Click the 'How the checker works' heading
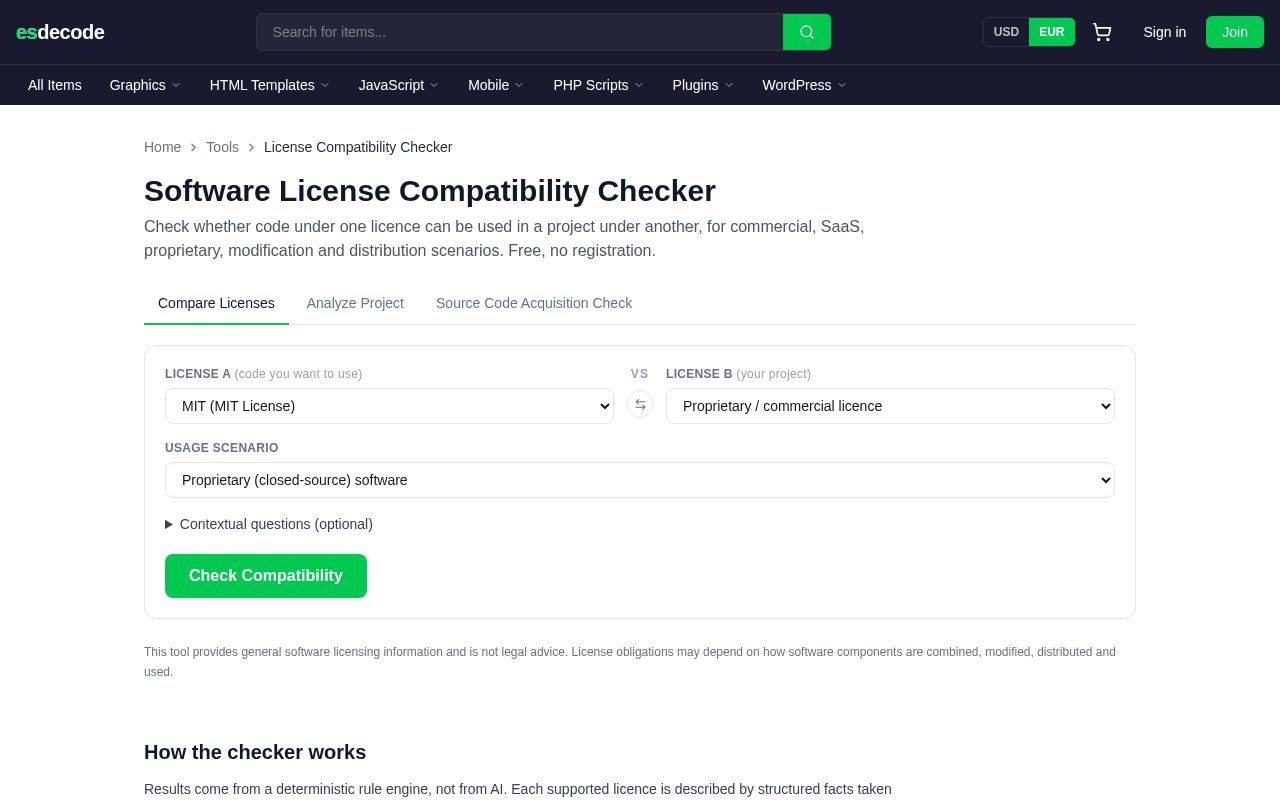Image resolution: width=1280 pixels, height=800 pixels. [x=255, y=752]
